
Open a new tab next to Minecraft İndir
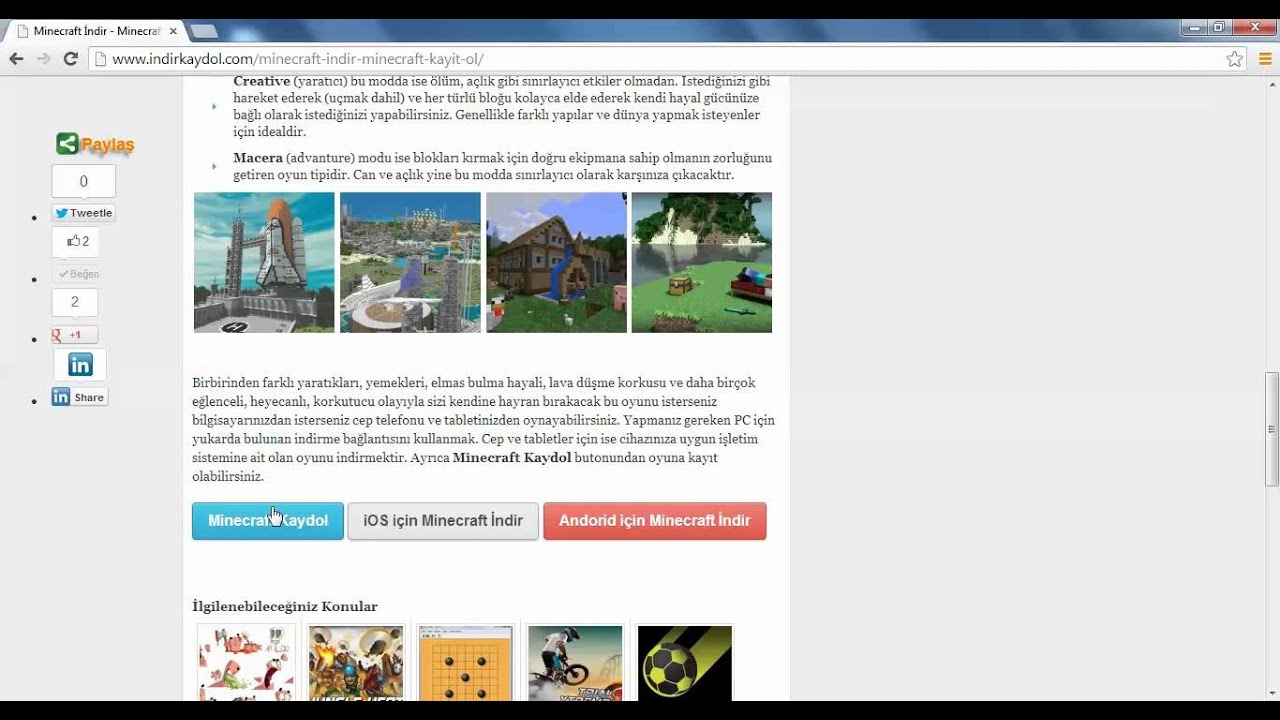pos(204,31)
